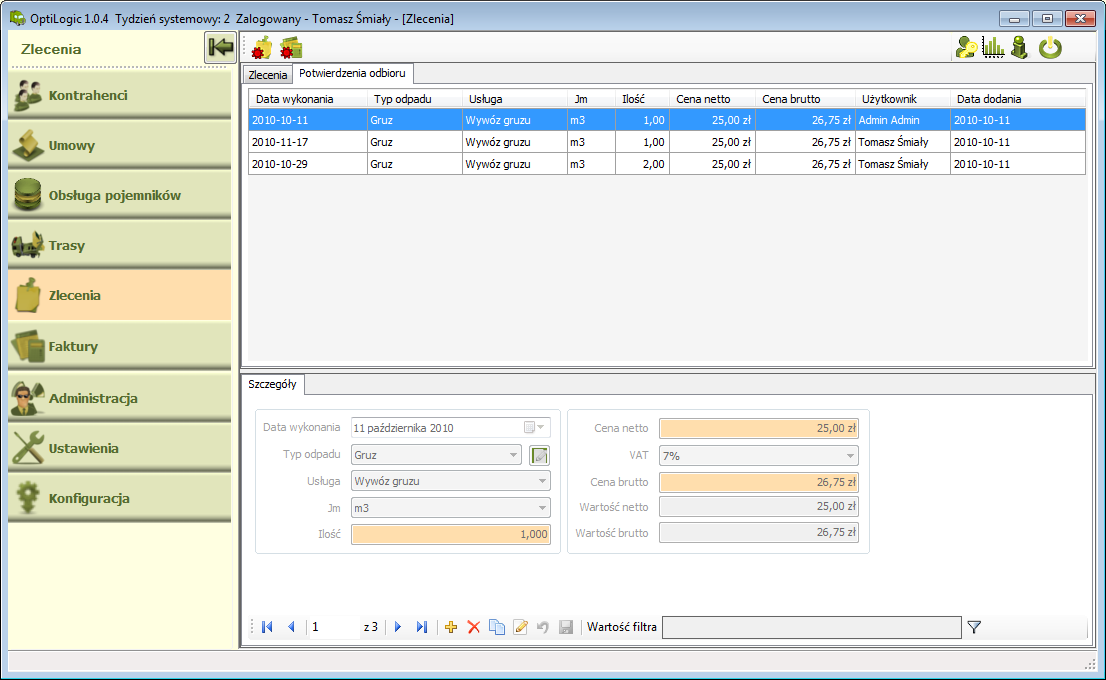Apply filter with the funnel icon

[x=974, y=626]
